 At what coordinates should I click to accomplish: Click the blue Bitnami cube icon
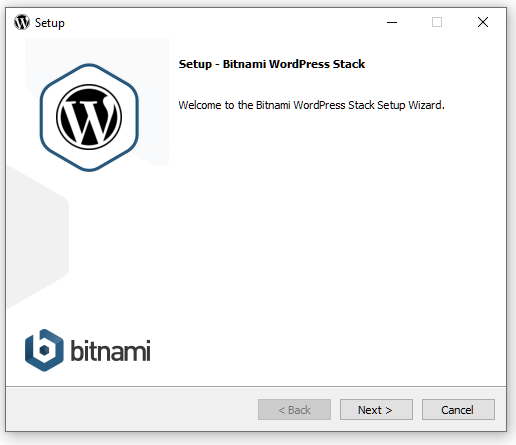(x=44, y=350)
